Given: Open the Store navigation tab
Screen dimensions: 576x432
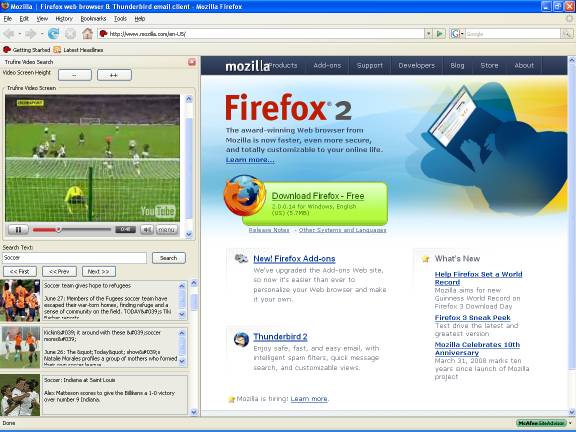Looking at the screenshot, I should (489, 65).
